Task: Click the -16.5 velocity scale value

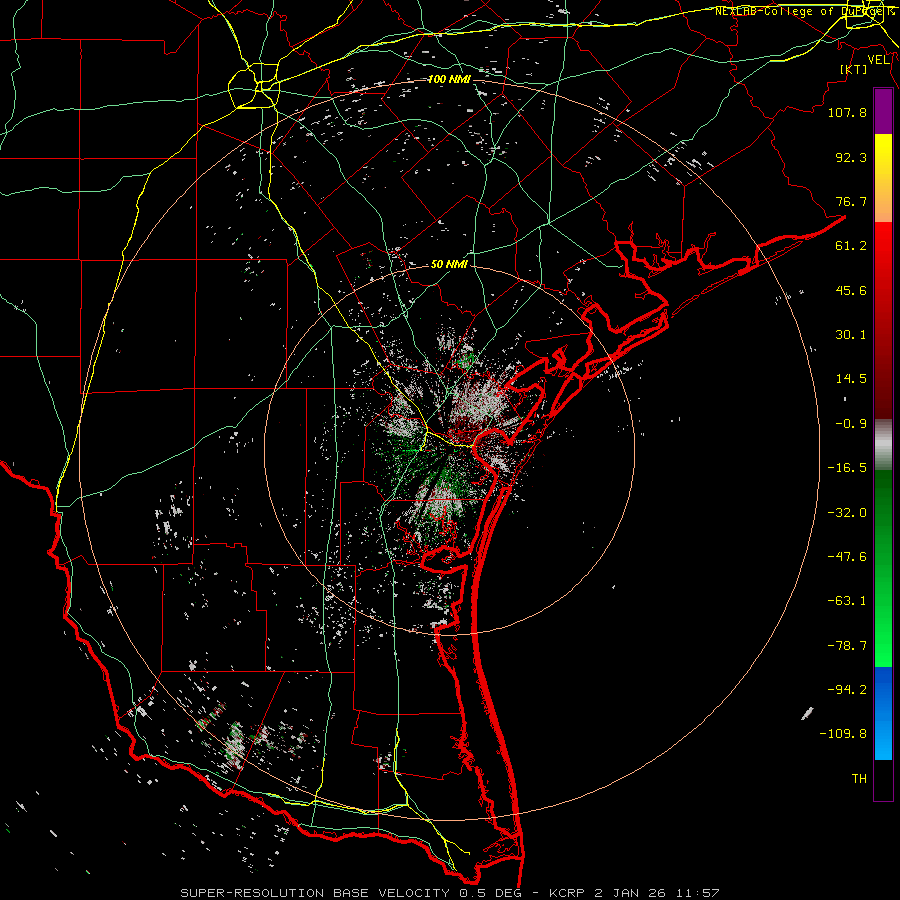Action: 847,468
